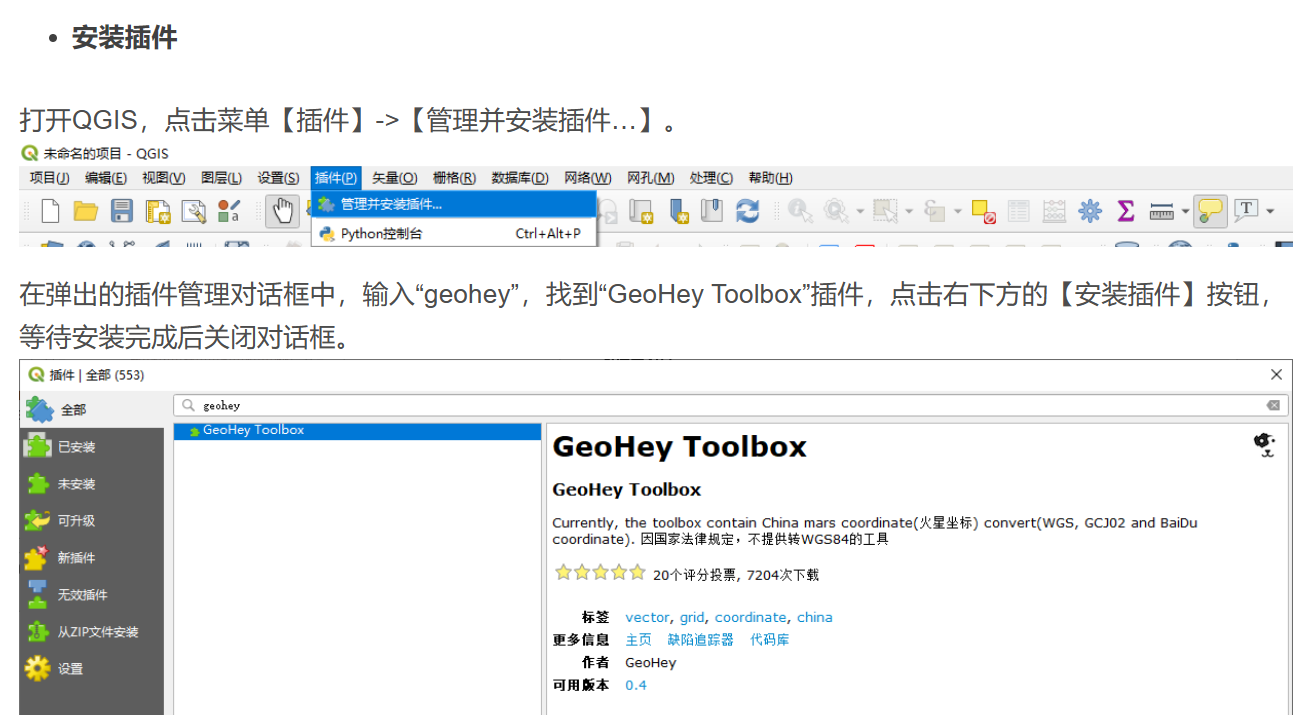Click the Deselect Features yellow square icon
This screenshot has width=1311, height=715.
(x=983, y=211)
